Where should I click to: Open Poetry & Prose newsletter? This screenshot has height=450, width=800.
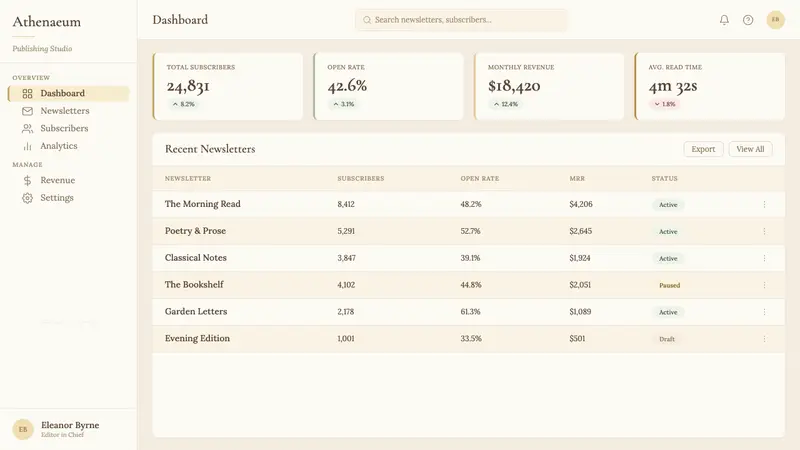(x=195, y=231)
